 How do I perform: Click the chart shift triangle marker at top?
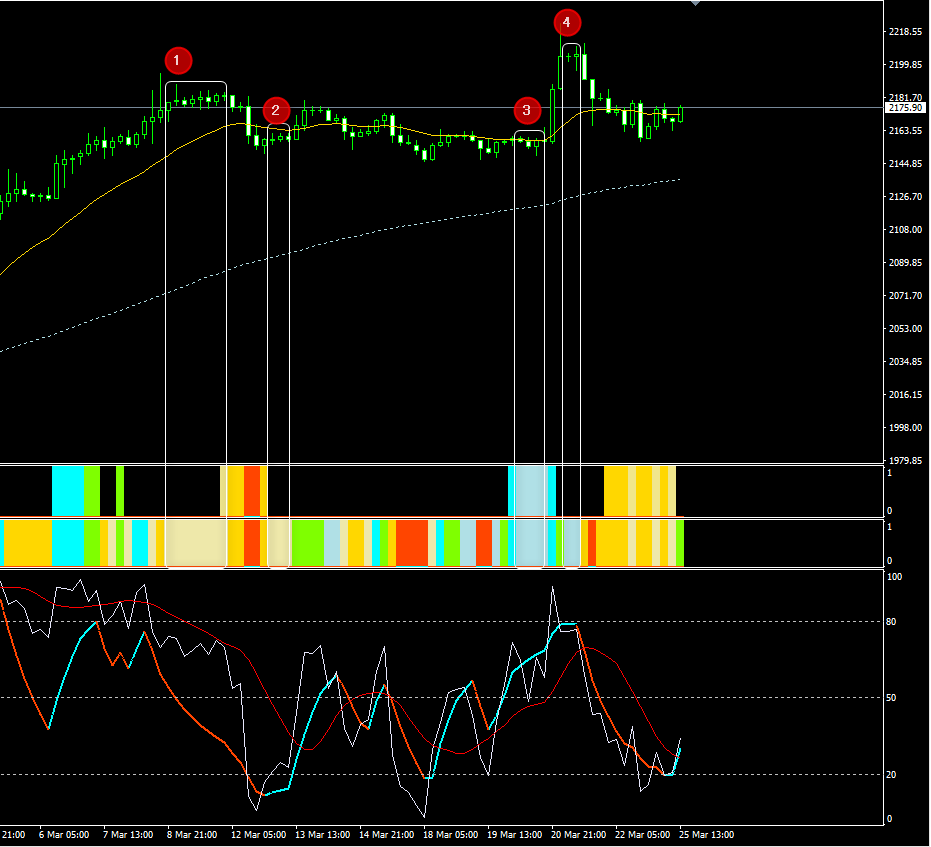pos(695,3)
